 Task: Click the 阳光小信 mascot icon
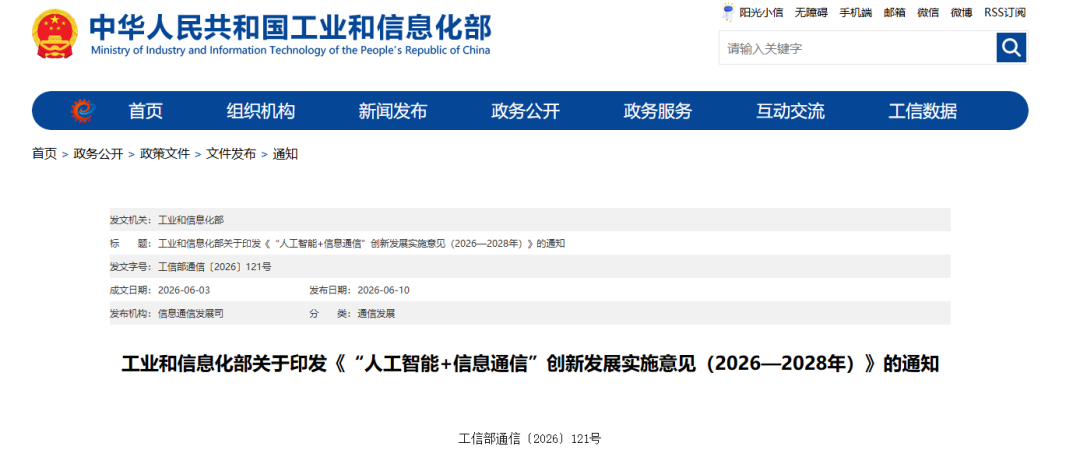[728, 12]
